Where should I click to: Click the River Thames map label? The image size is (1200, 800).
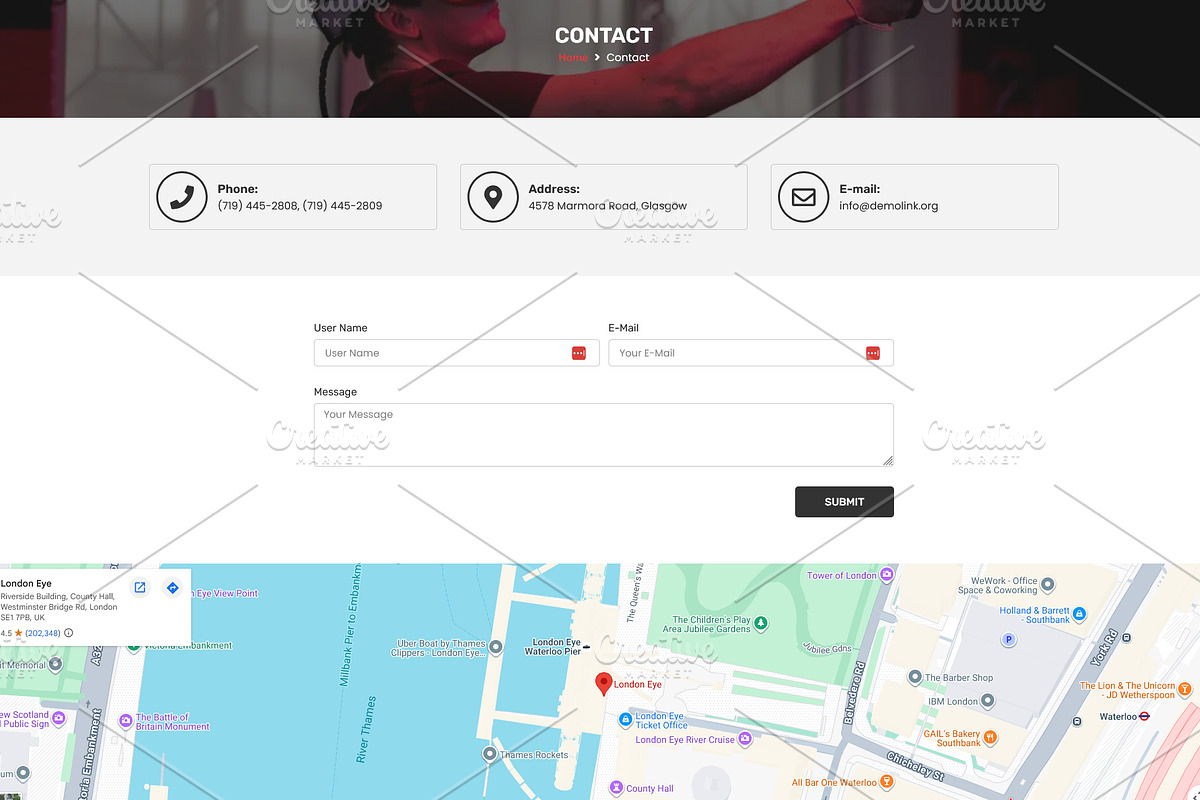(x=364, y=729)
